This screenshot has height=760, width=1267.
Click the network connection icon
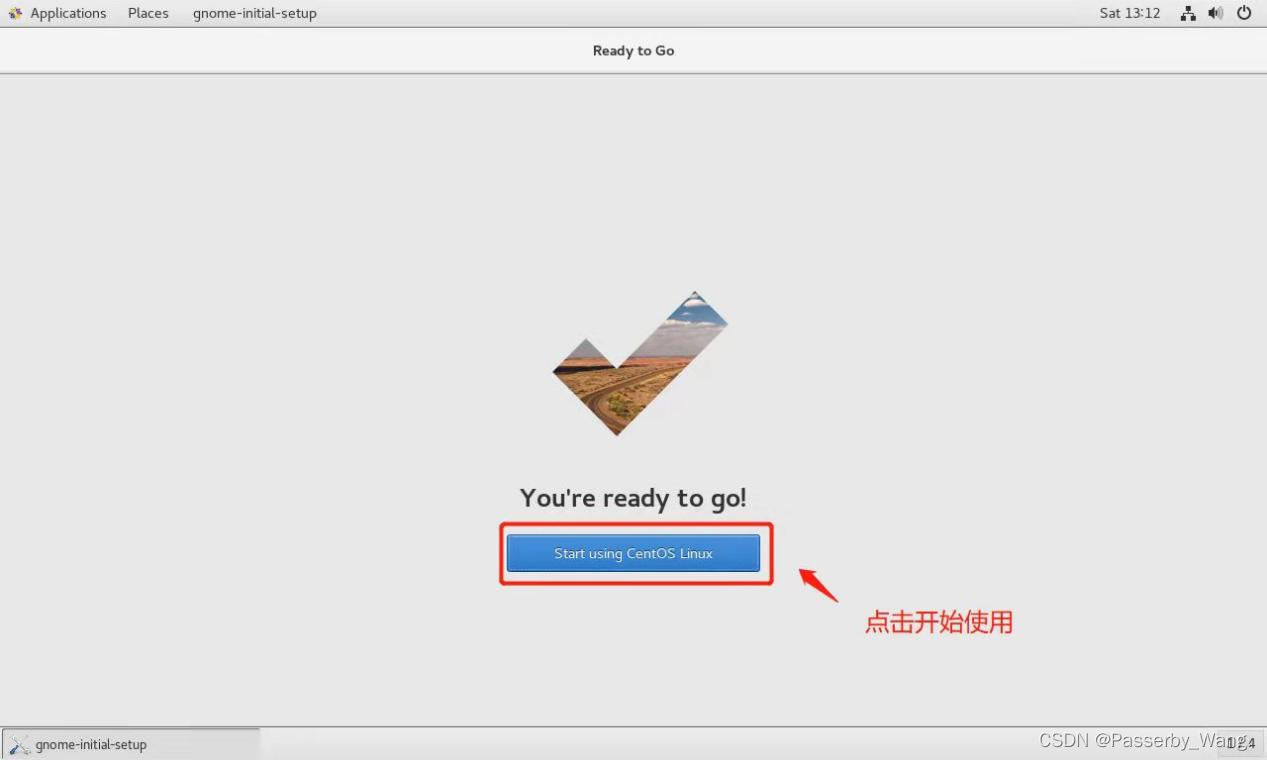pyautogui.click(x=1188, y=13)
